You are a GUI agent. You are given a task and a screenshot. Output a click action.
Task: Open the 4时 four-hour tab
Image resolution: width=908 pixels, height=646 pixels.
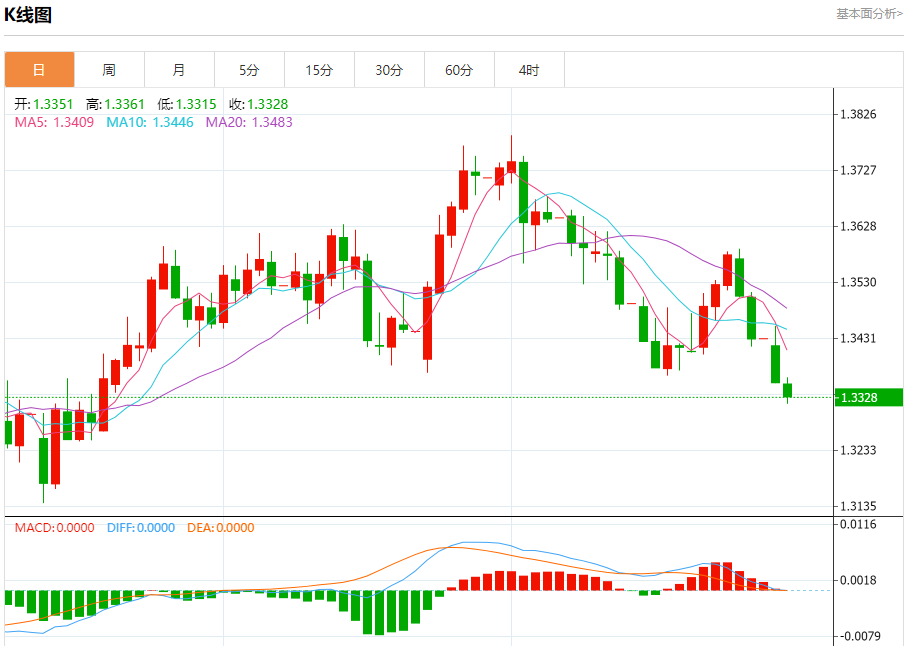(530, 70)
